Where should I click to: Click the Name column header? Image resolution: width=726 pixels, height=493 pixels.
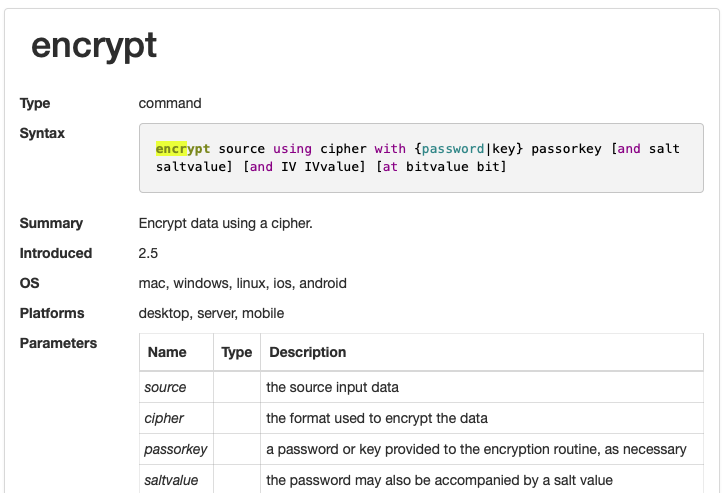coord(167,352)
